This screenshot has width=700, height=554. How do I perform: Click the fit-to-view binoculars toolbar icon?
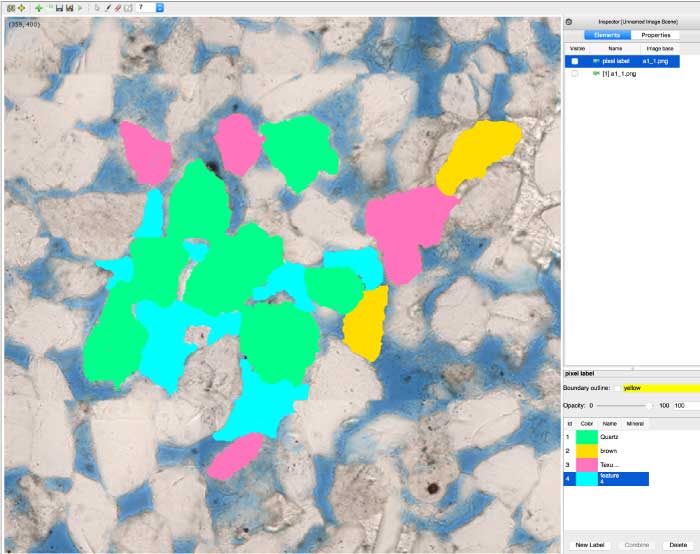(11, 8)
